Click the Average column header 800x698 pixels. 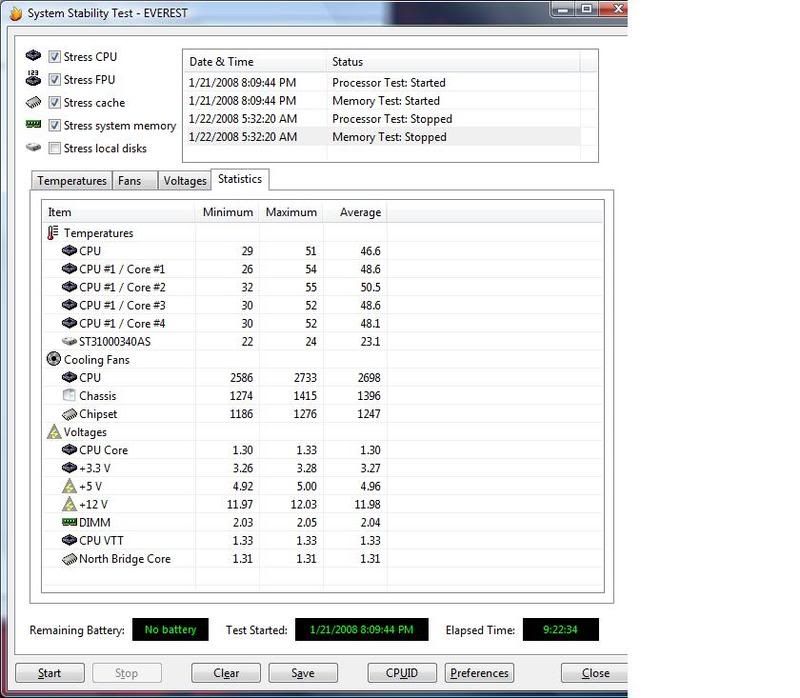tap(355, 212)
